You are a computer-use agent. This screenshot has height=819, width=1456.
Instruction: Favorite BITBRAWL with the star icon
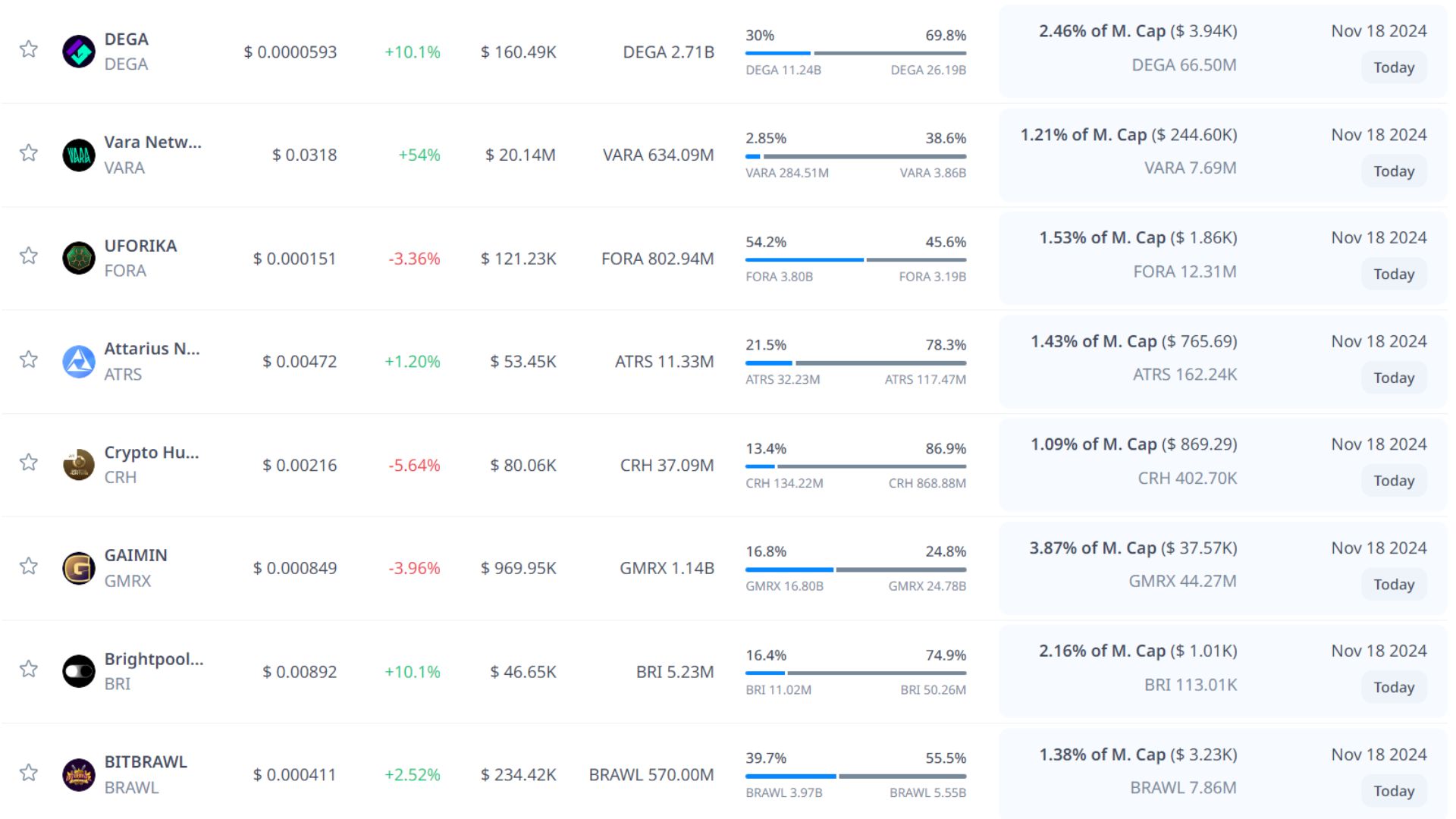coord(29,772)
